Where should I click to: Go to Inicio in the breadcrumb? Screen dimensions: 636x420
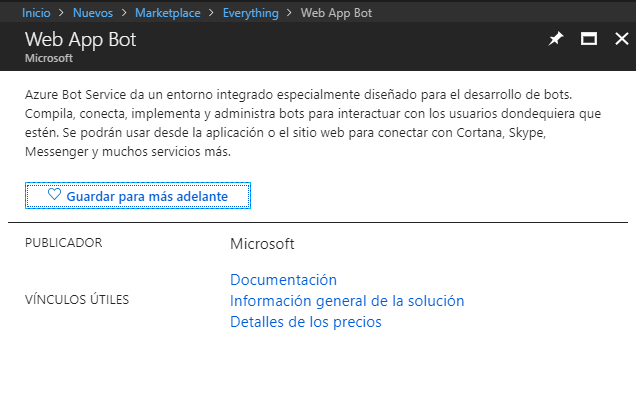[x=36, y=13]
